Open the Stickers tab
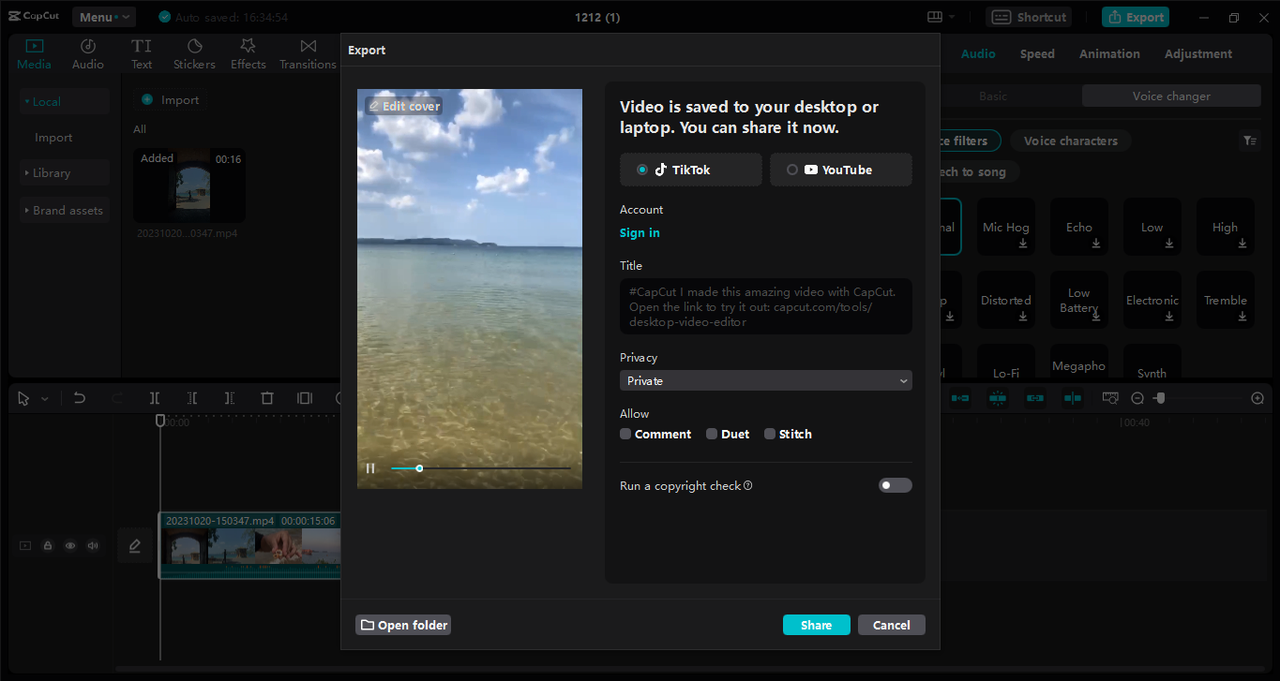 point(194,54)
